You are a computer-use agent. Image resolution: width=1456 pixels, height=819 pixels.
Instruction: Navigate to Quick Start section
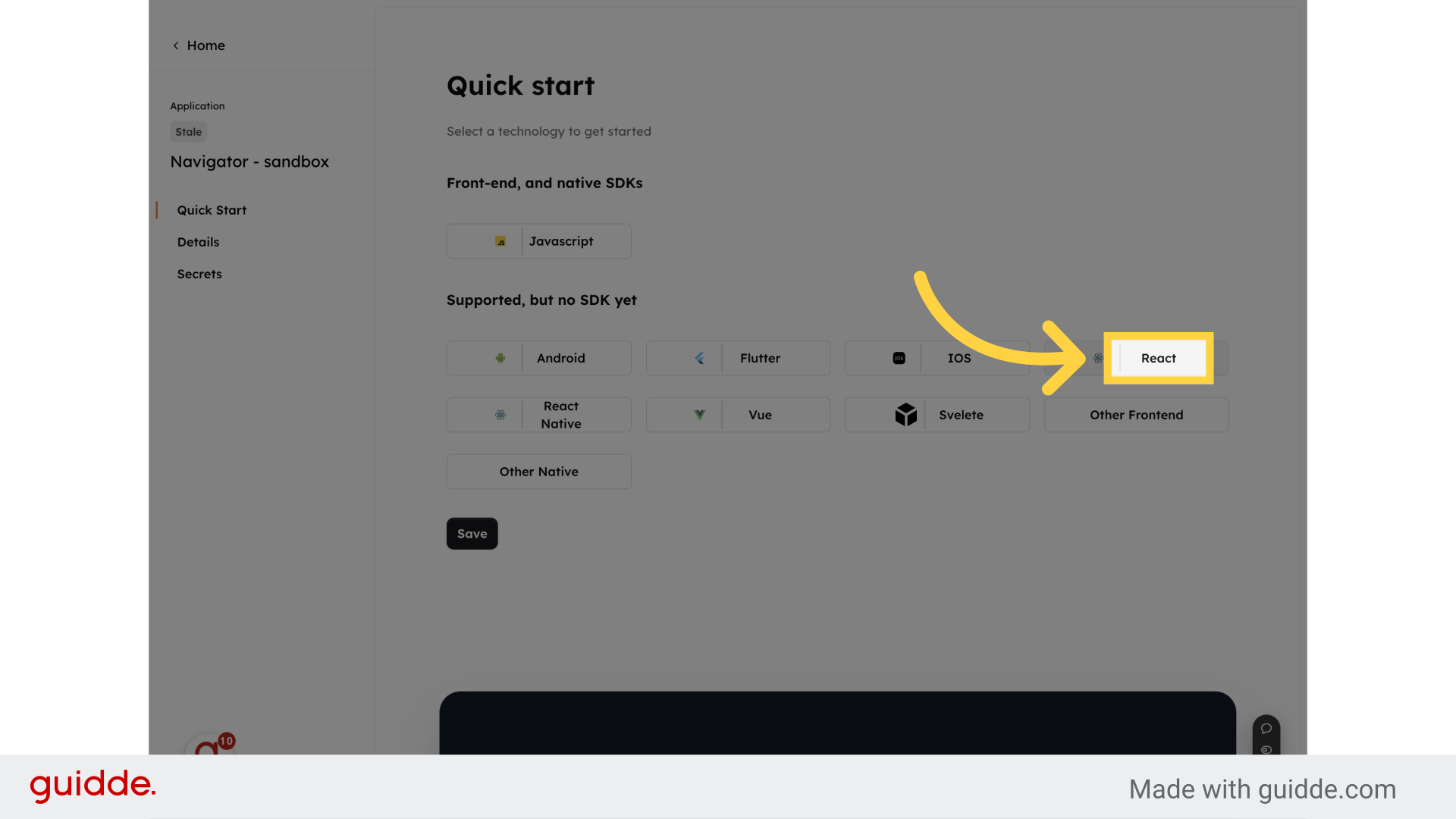coord(211,209)
